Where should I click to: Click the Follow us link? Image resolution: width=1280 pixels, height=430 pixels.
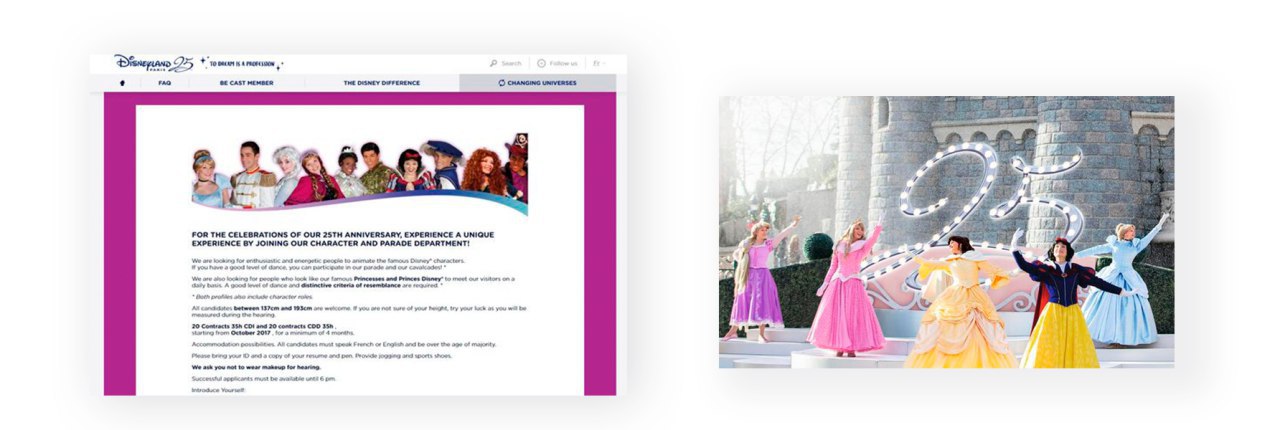(x=563, y=63)
